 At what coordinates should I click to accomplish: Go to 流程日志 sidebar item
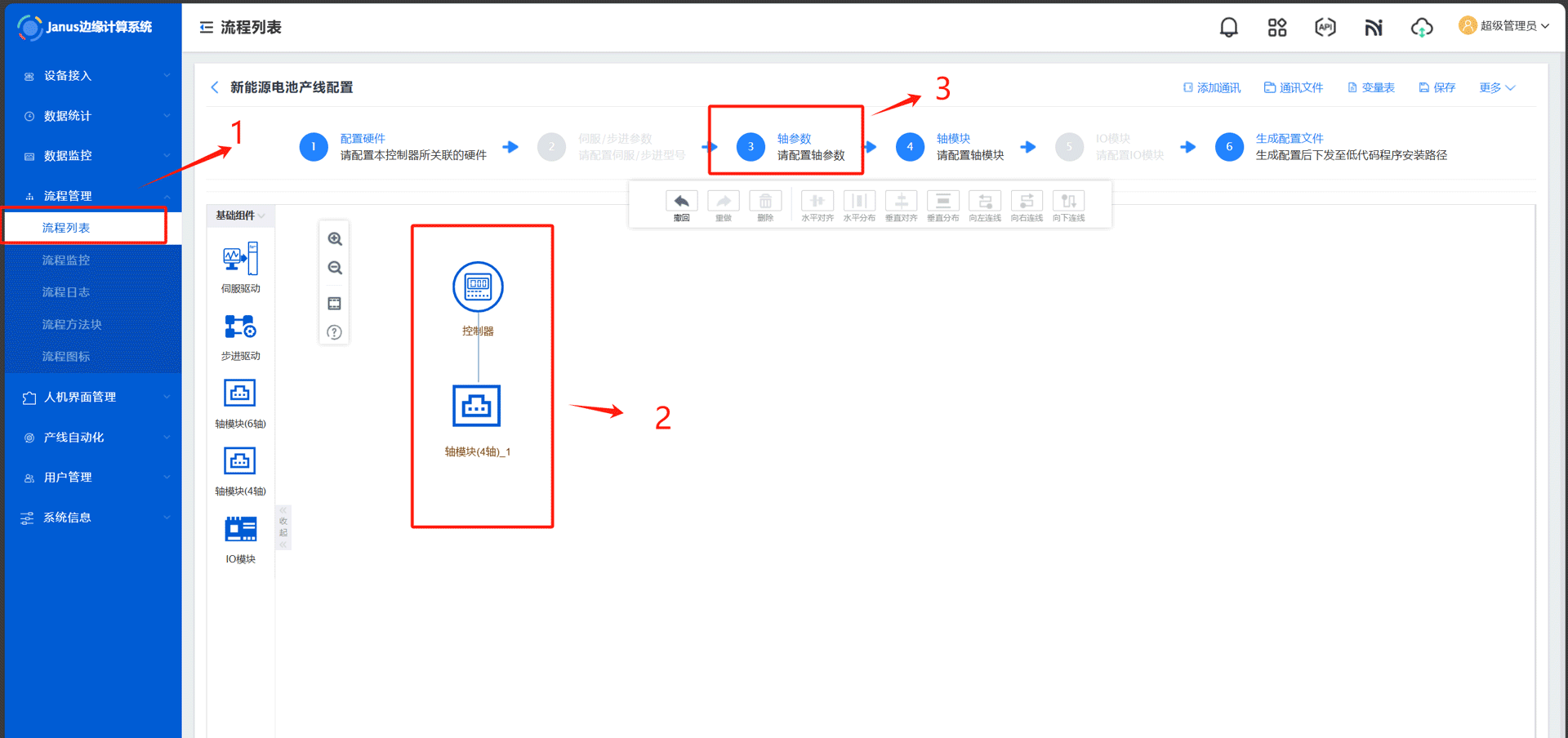[66, 292]
